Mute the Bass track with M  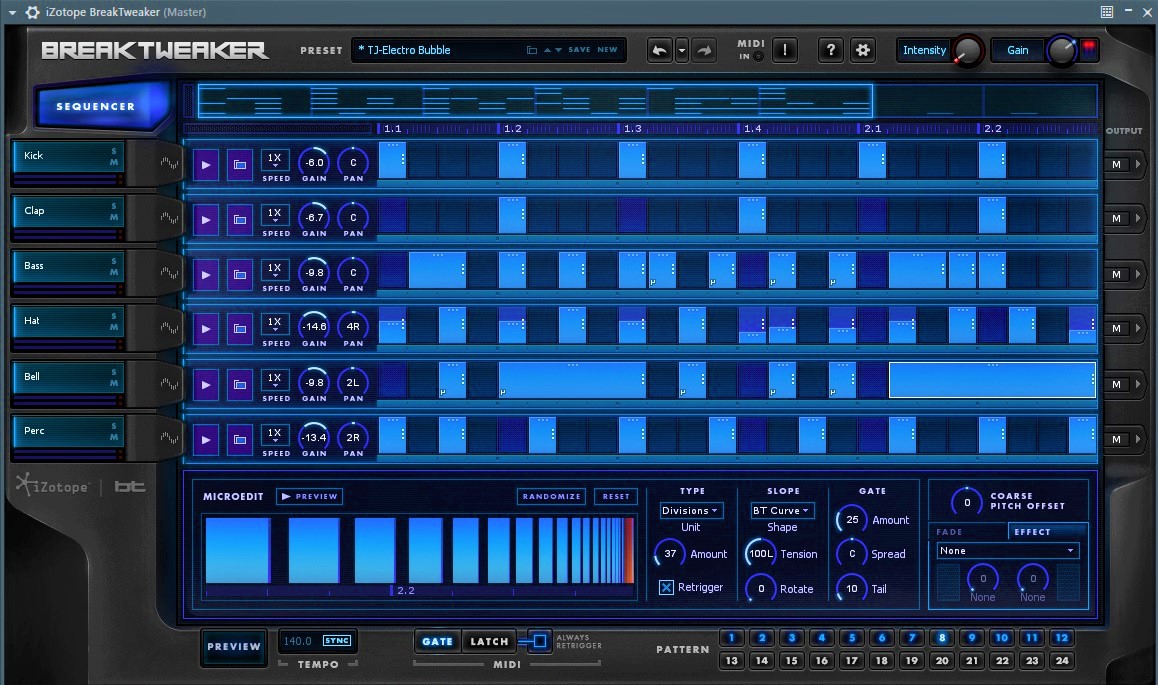(x=114, y=272)
